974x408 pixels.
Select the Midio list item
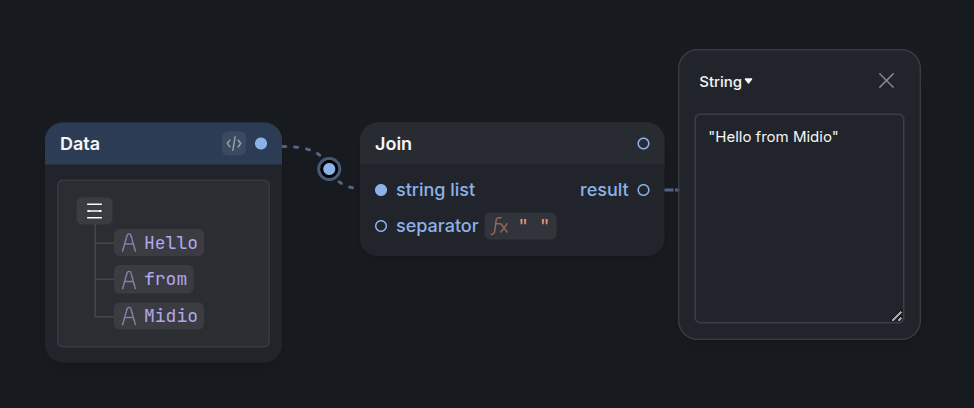[159, 316]
